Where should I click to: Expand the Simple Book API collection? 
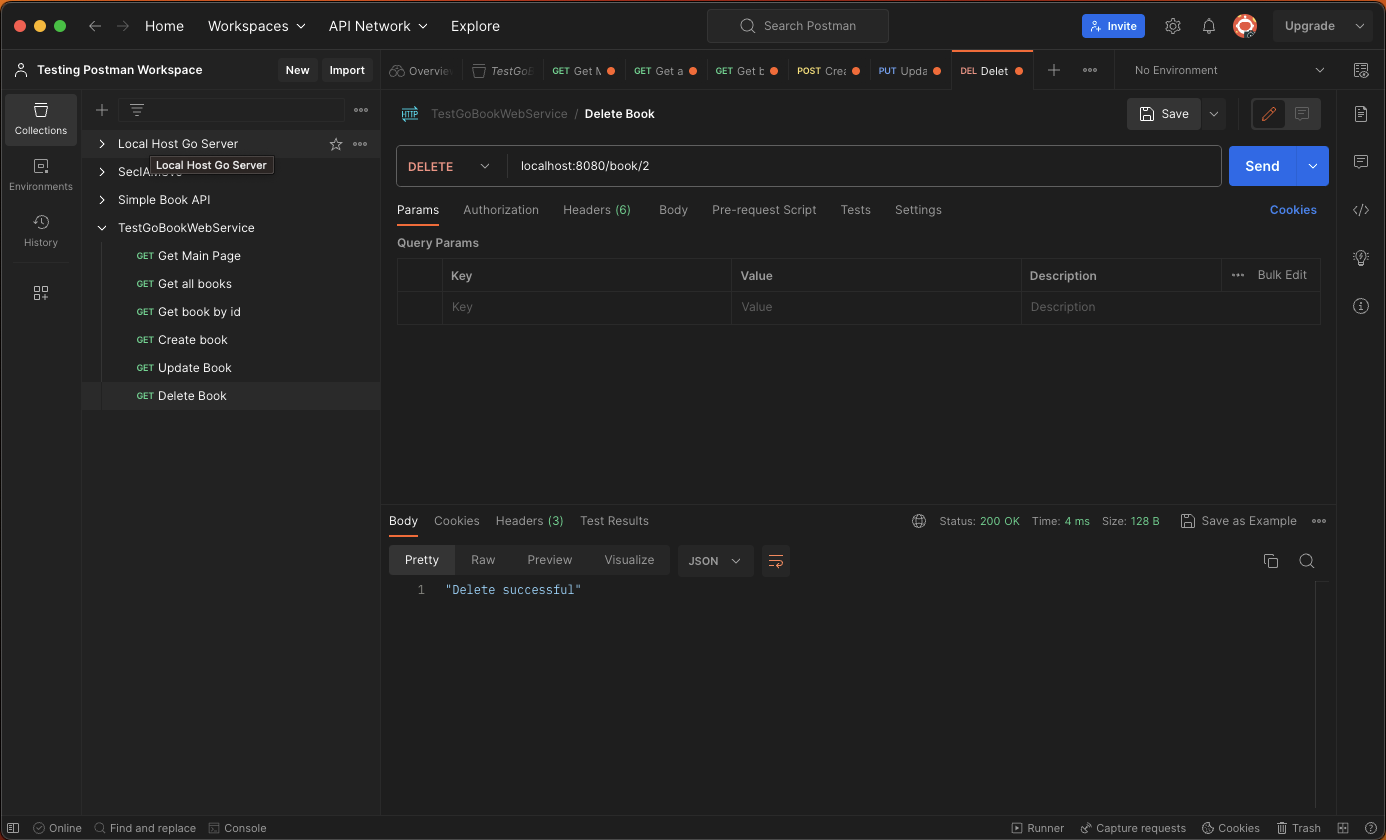tap(102, 200)
